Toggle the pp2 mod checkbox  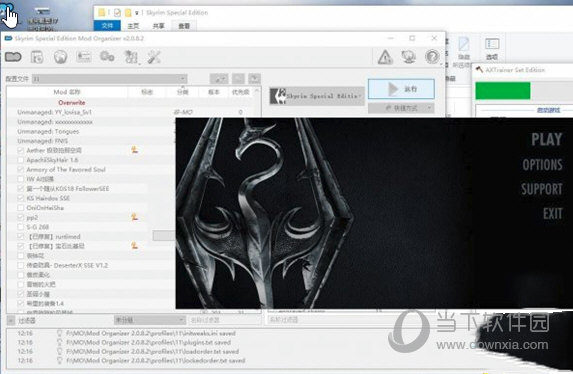coord(20,217)
